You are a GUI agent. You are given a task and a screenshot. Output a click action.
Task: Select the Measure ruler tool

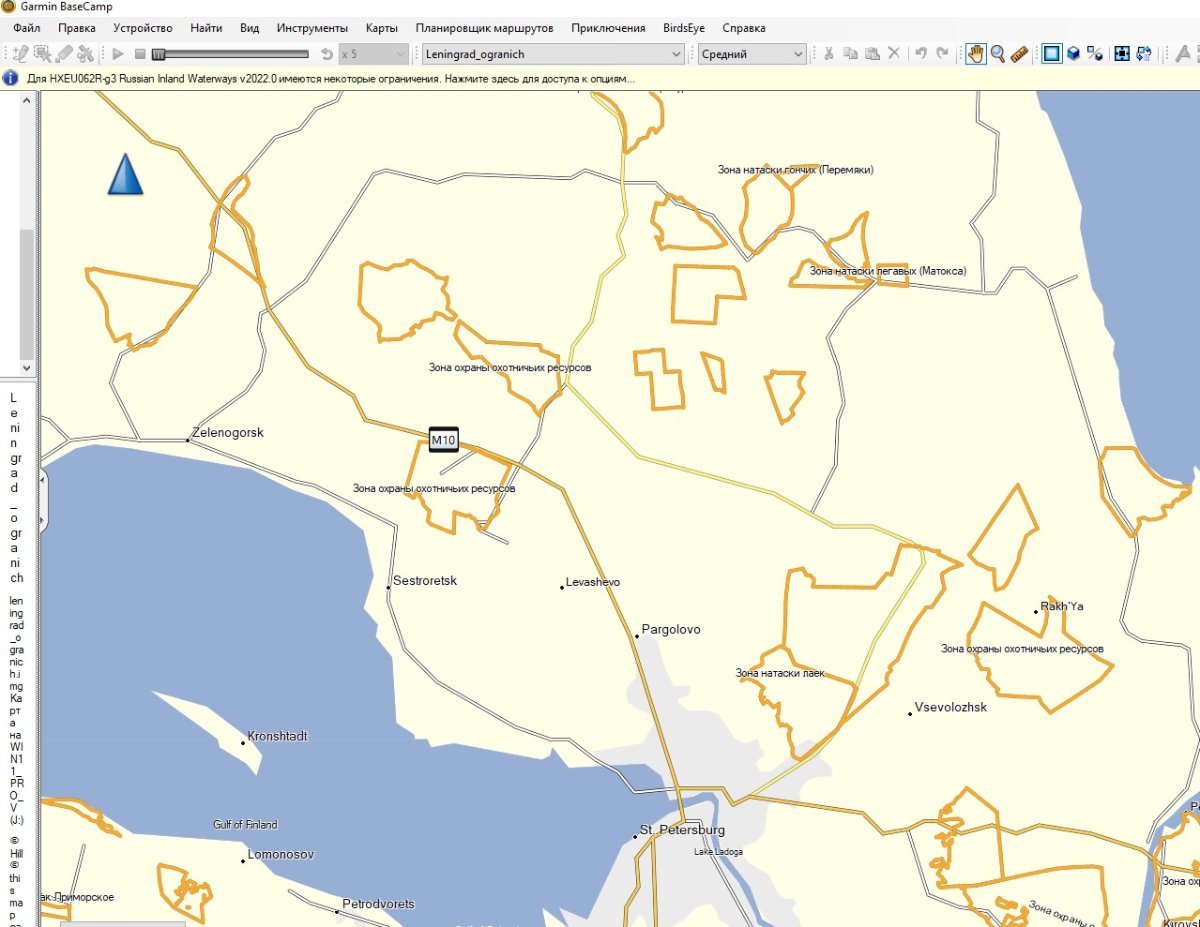point(1019,54)
